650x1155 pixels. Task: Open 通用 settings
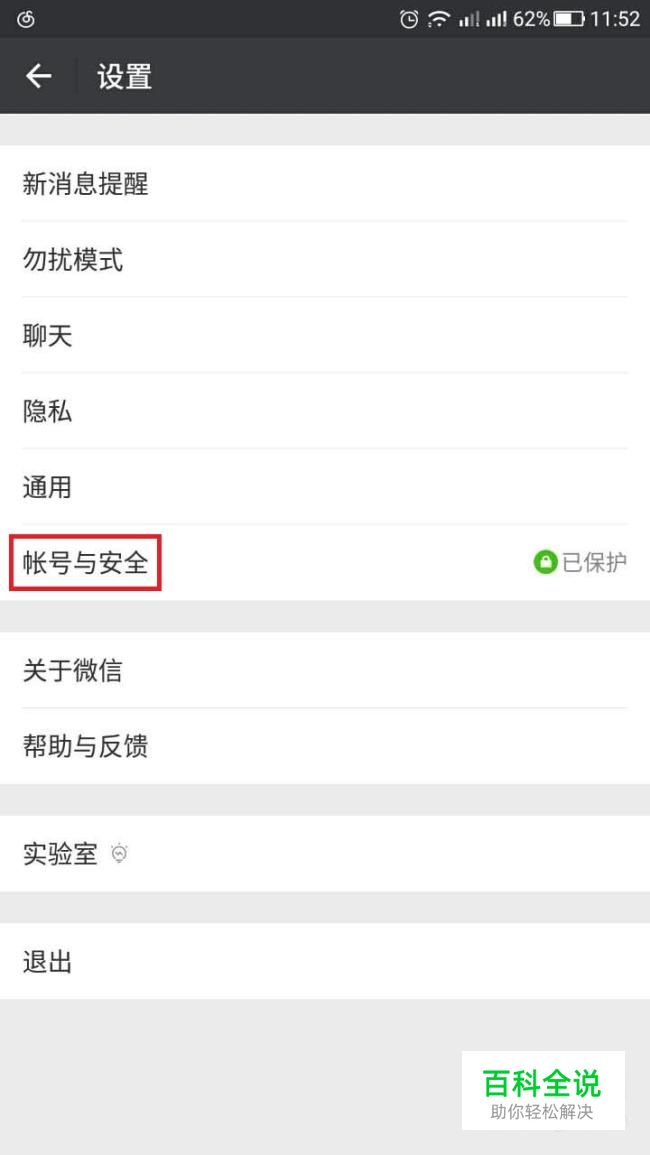[x=325, y=487]
